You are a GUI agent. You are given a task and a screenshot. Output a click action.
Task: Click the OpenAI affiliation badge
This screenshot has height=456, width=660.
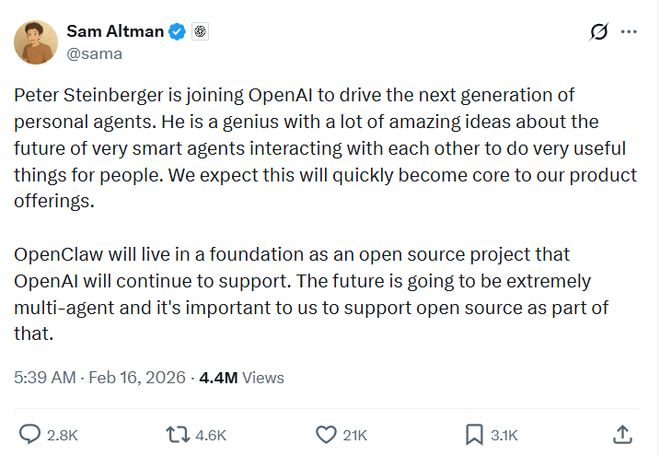point(201,31)
